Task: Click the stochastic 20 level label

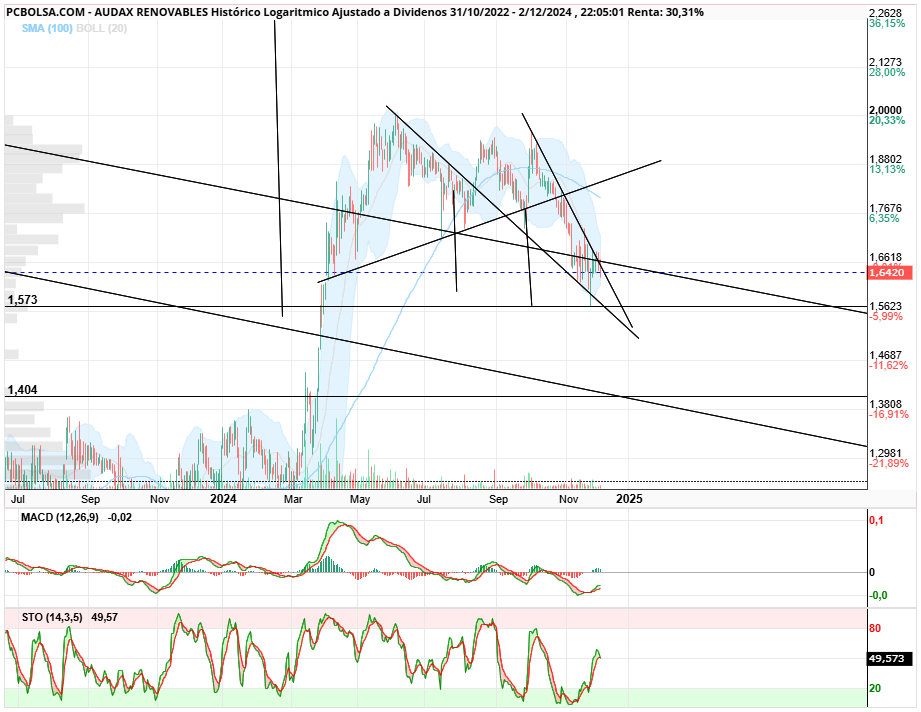Action: [x=875, y=688]
